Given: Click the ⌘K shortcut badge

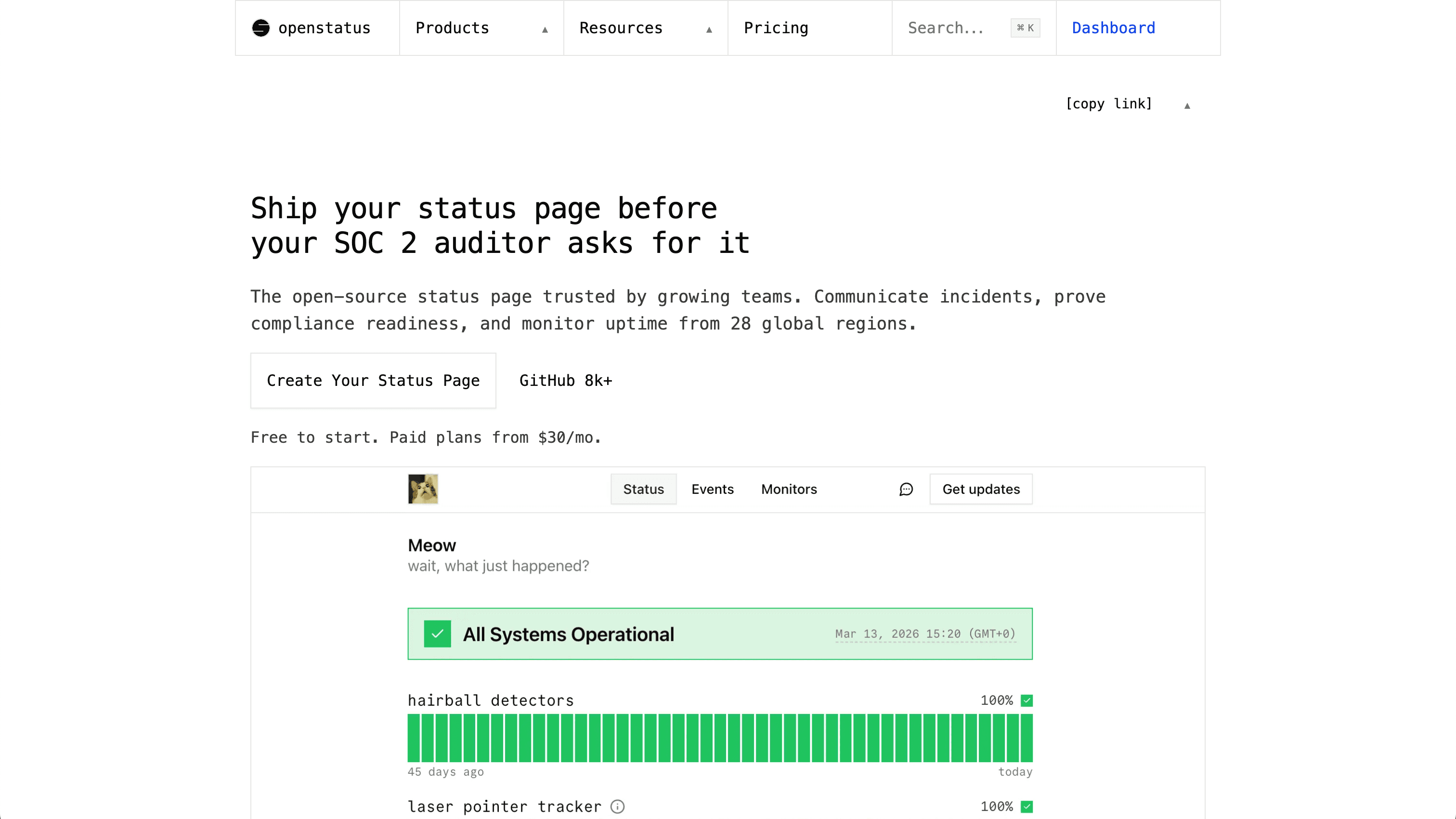Looking at the screenshot, I should 1025,28.
